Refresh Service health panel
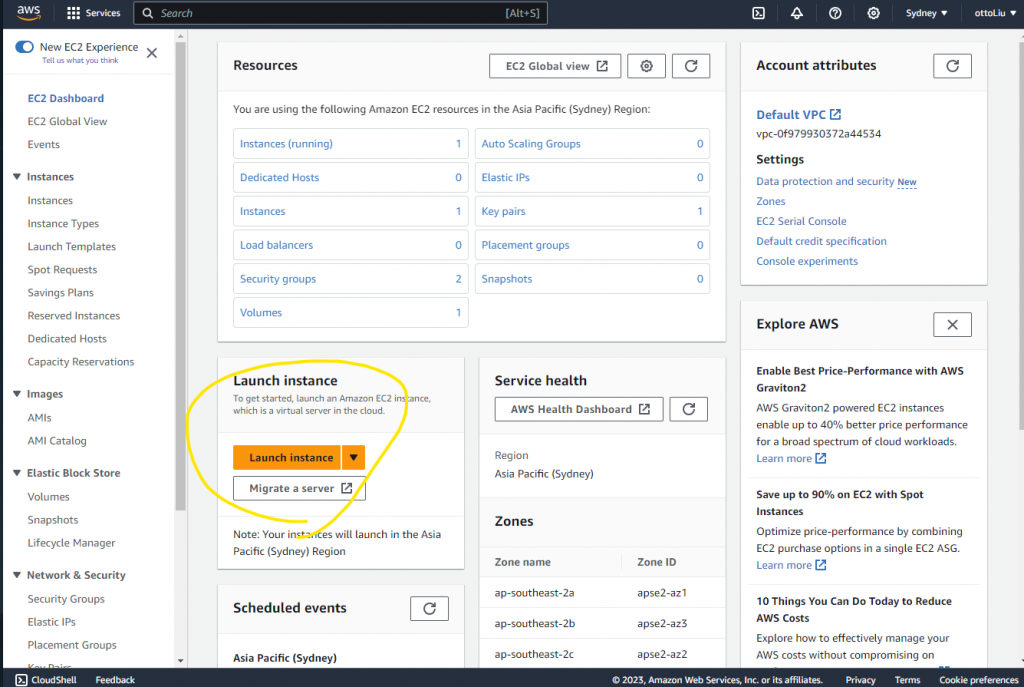Viewport: 1024px width, 687px height. click(x=688, y=409)
